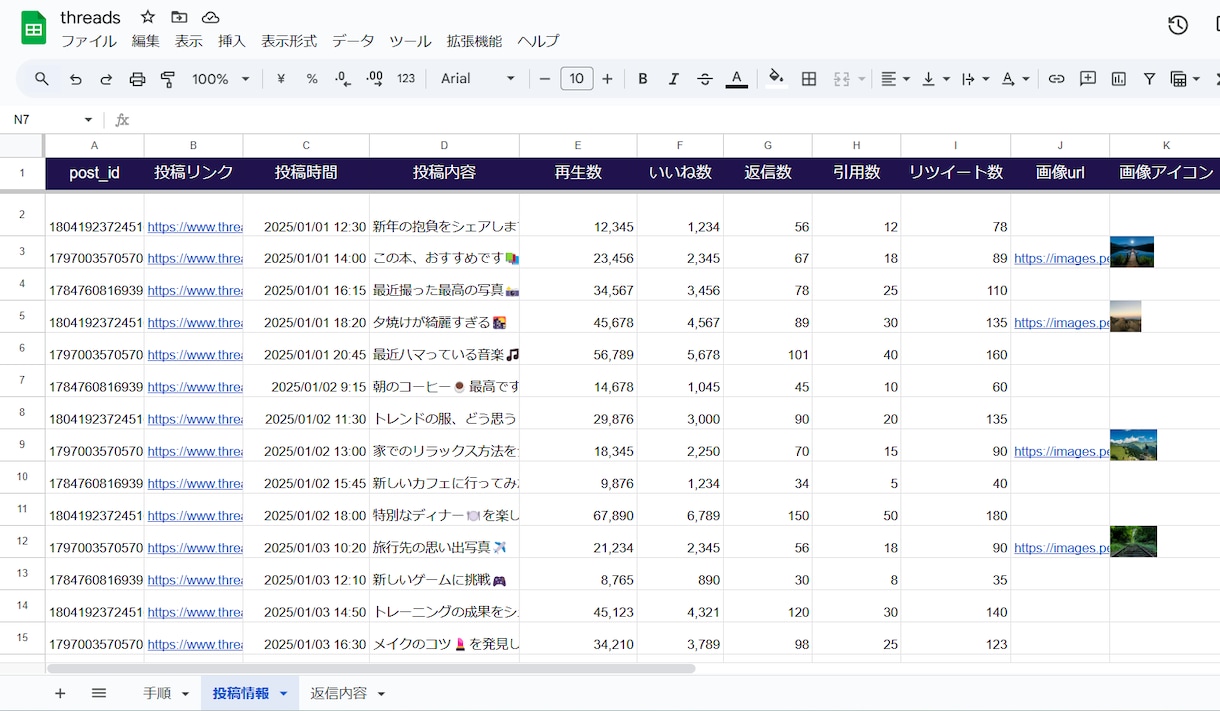The image size is (1220, 711).
Task: Open images link in row 9
Action: click(1061, 452)
